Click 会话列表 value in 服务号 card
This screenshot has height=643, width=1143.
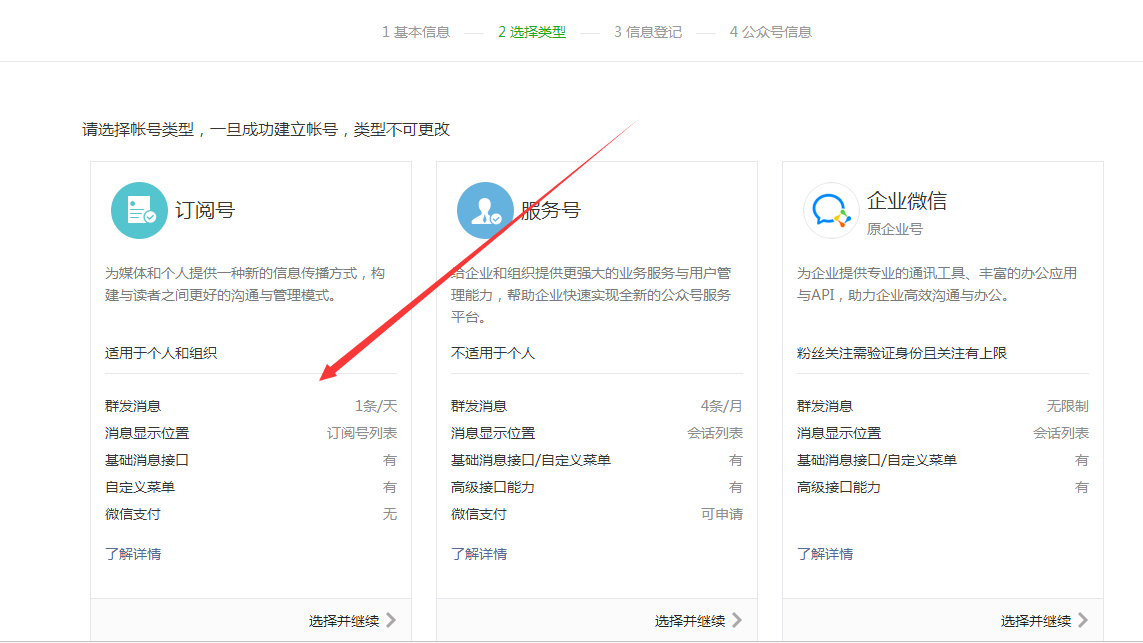point(715,433)
